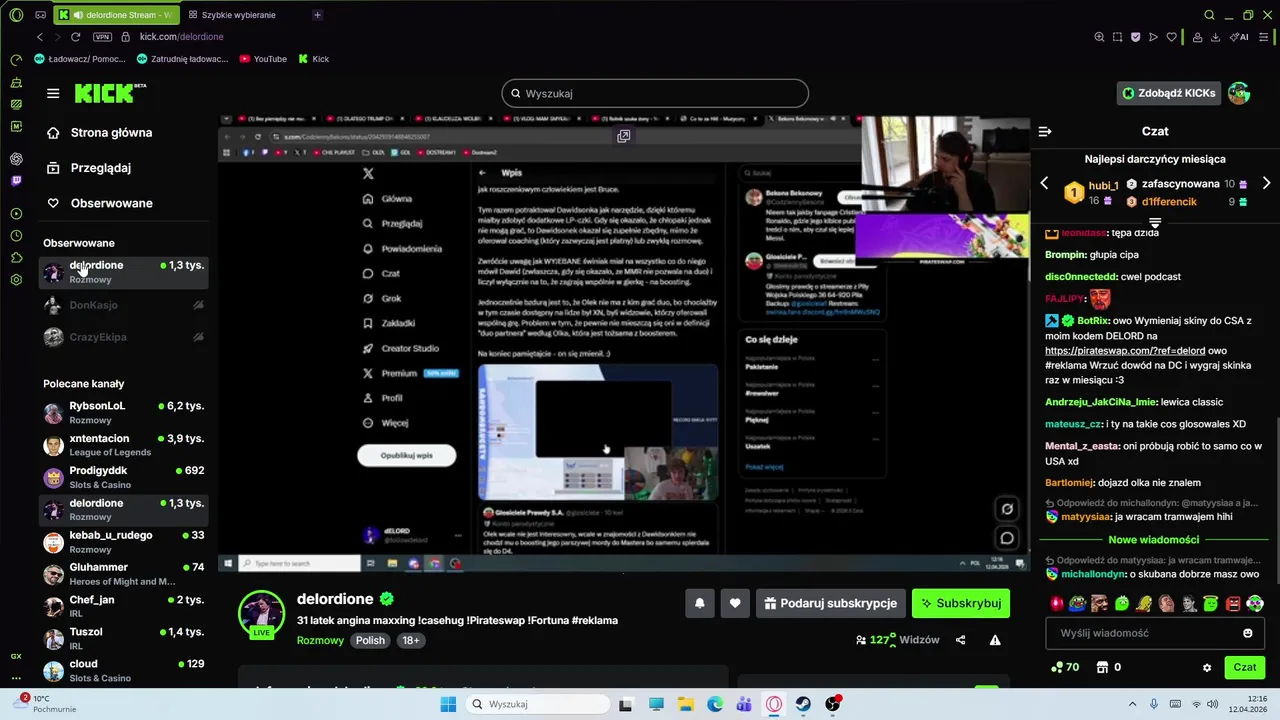Image resolution: width=1280 pixels, height=720 pixels.
Task: Toggle stream notifications bell
Action: [x=700, y=603]
